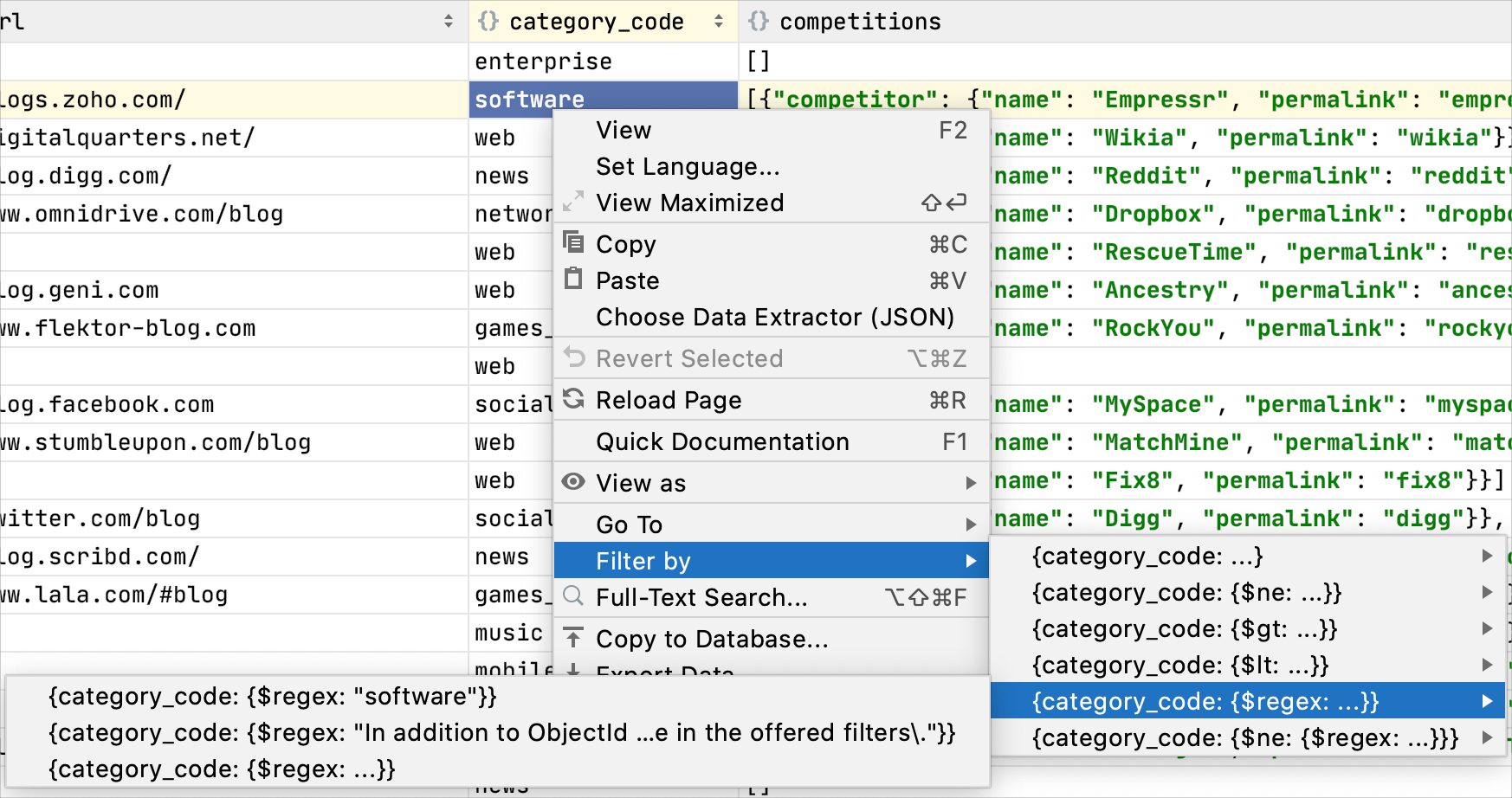The width and height of the screenshot is (1512, 798).
Task: Click the category_code column JSON braces icon
Action: pos(488,22)
